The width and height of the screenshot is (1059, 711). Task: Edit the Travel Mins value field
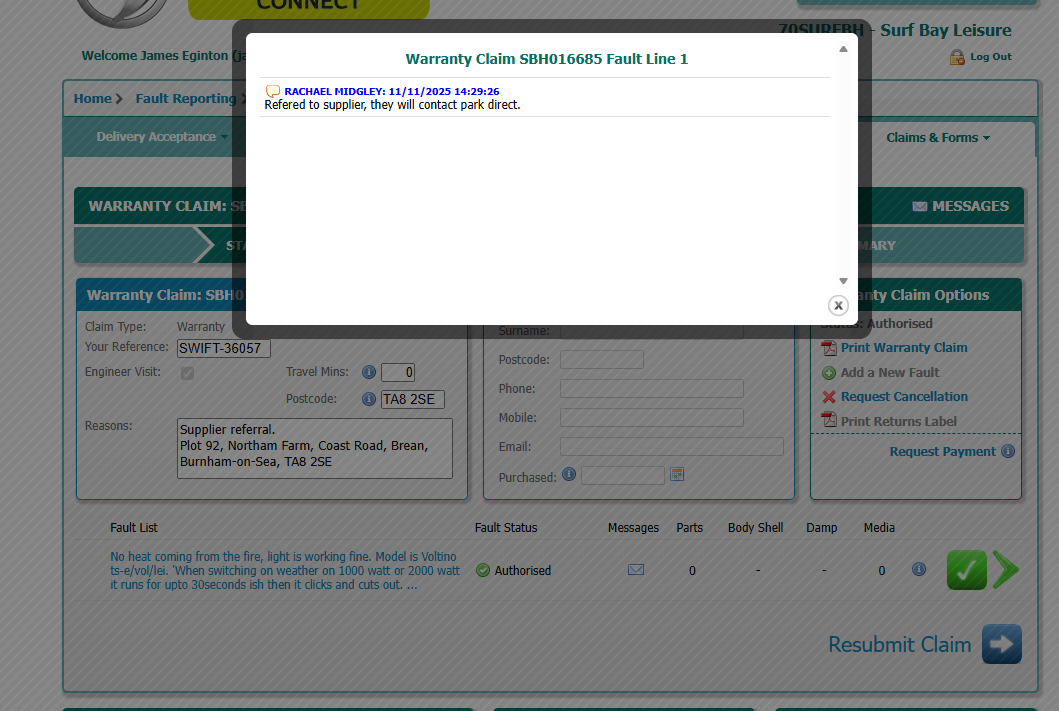click(x=398, y=373)
